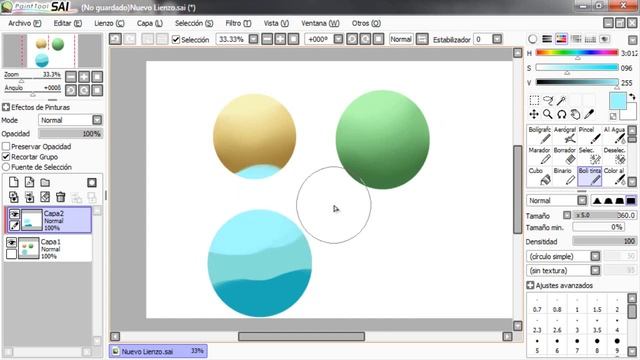This screenshot has height=360, width=640.
Task: Open the Editar menu
Action: [68, 23]
